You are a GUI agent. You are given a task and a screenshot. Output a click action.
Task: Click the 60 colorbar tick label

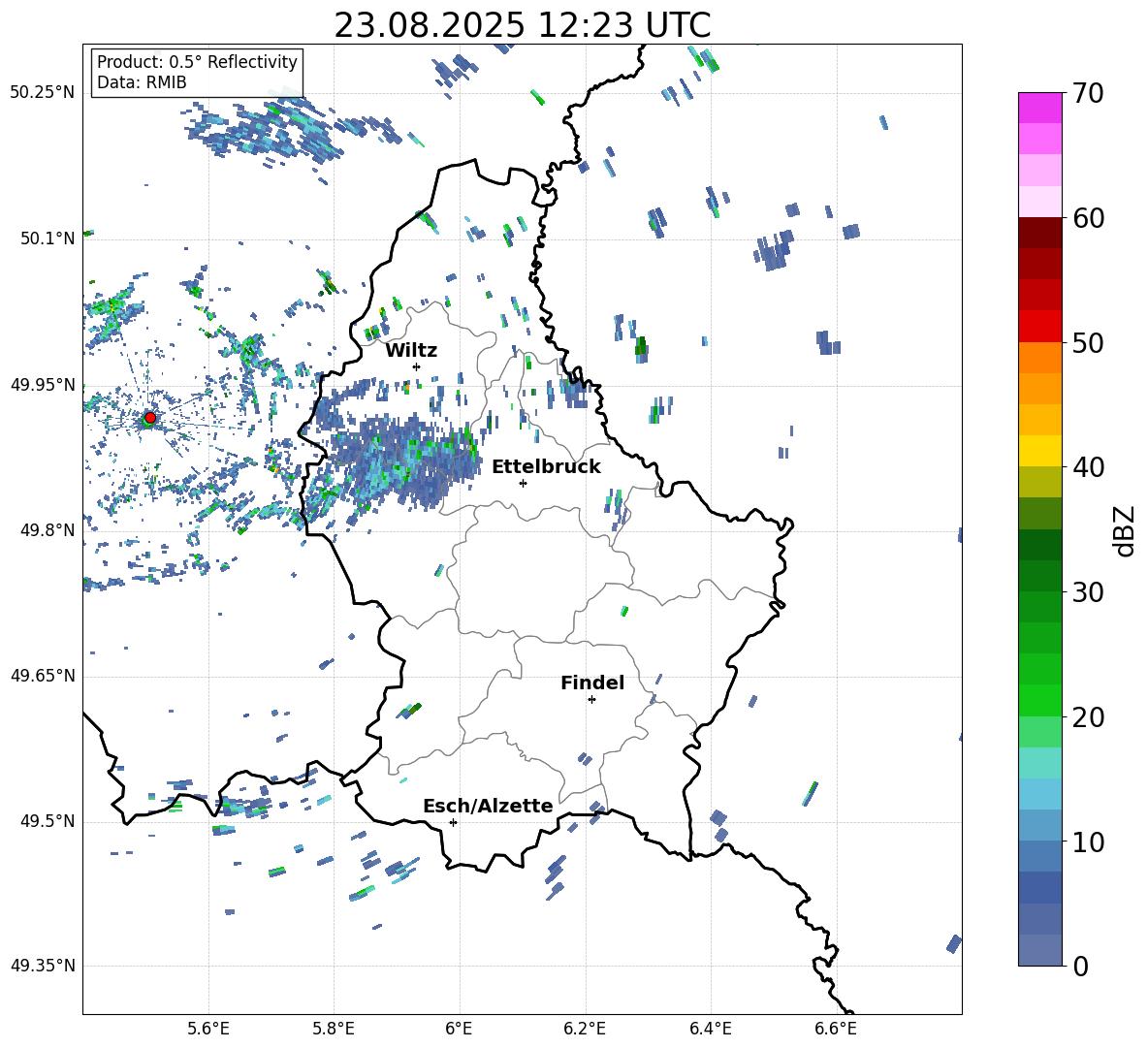tap(1088, 218)
